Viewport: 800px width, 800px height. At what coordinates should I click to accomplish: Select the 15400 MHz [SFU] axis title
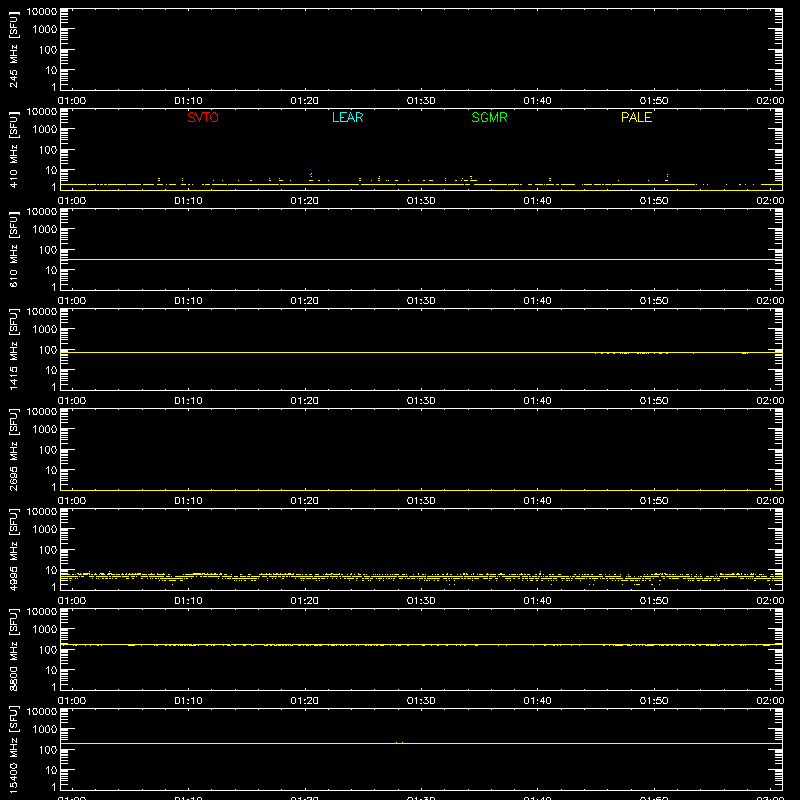[13, 749]
